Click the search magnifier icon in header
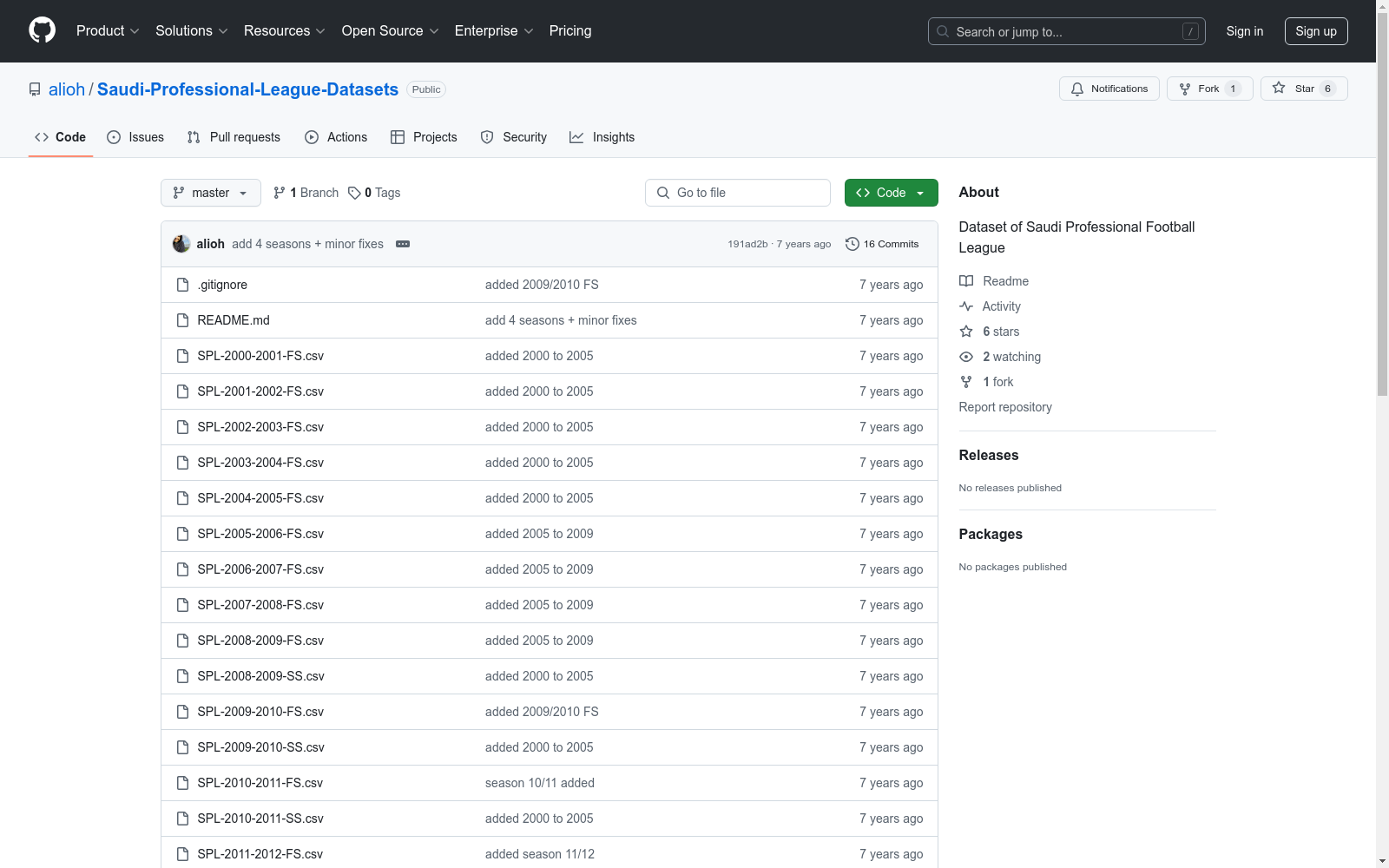The height and width of the screenshot is (868, 1389). pos(943,31)
